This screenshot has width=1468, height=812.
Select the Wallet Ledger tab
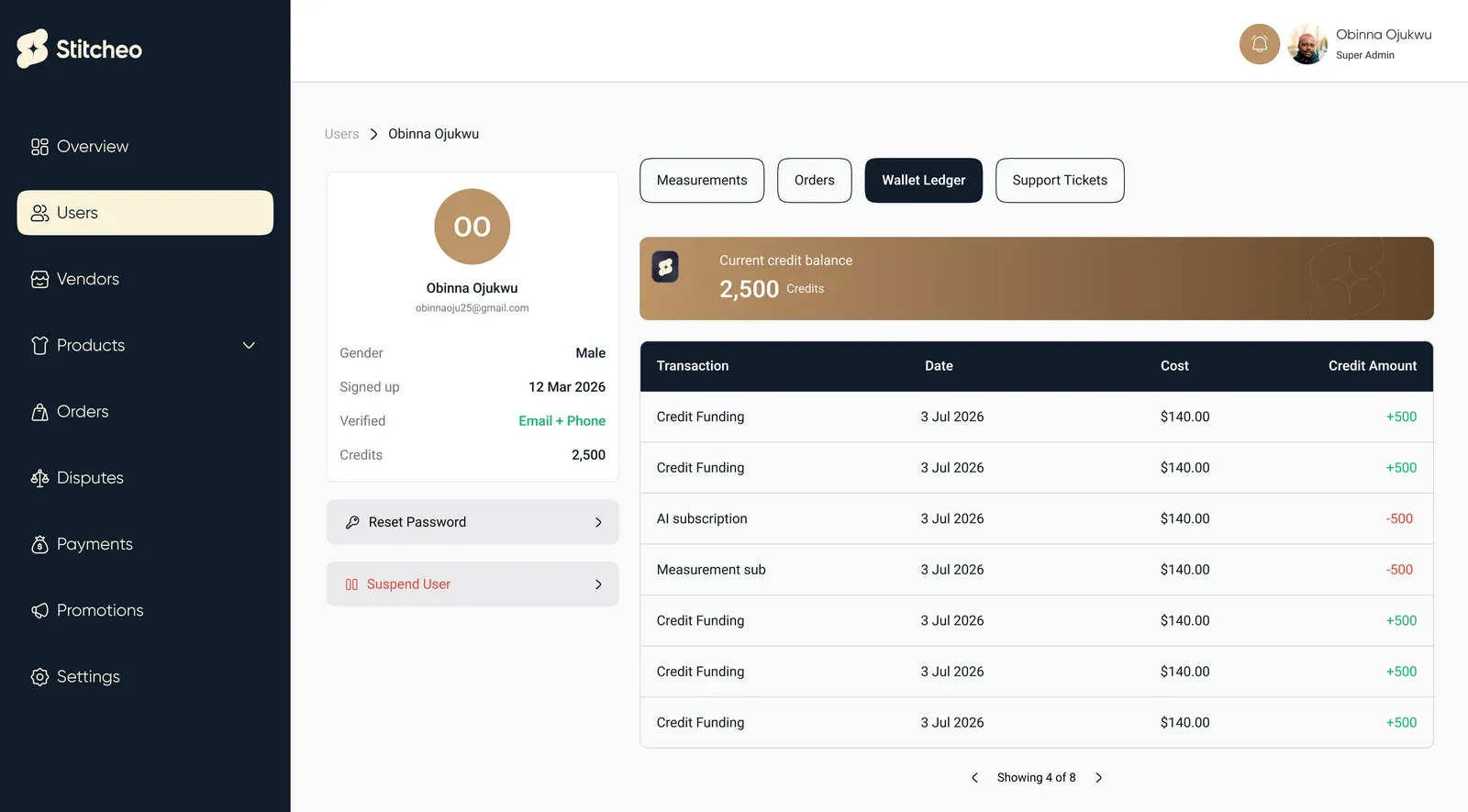pyautogui.click(x=924, y=180)
